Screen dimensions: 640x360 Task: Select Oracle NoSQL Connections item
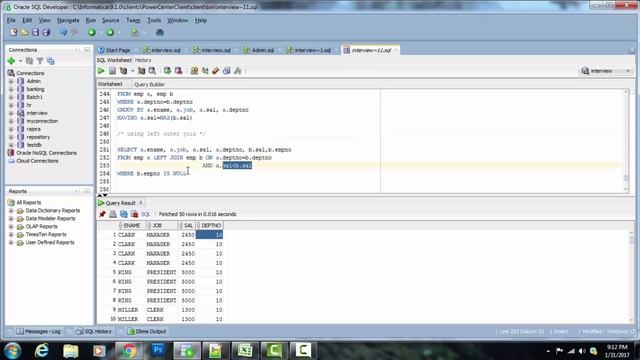[x=46, y=153]
